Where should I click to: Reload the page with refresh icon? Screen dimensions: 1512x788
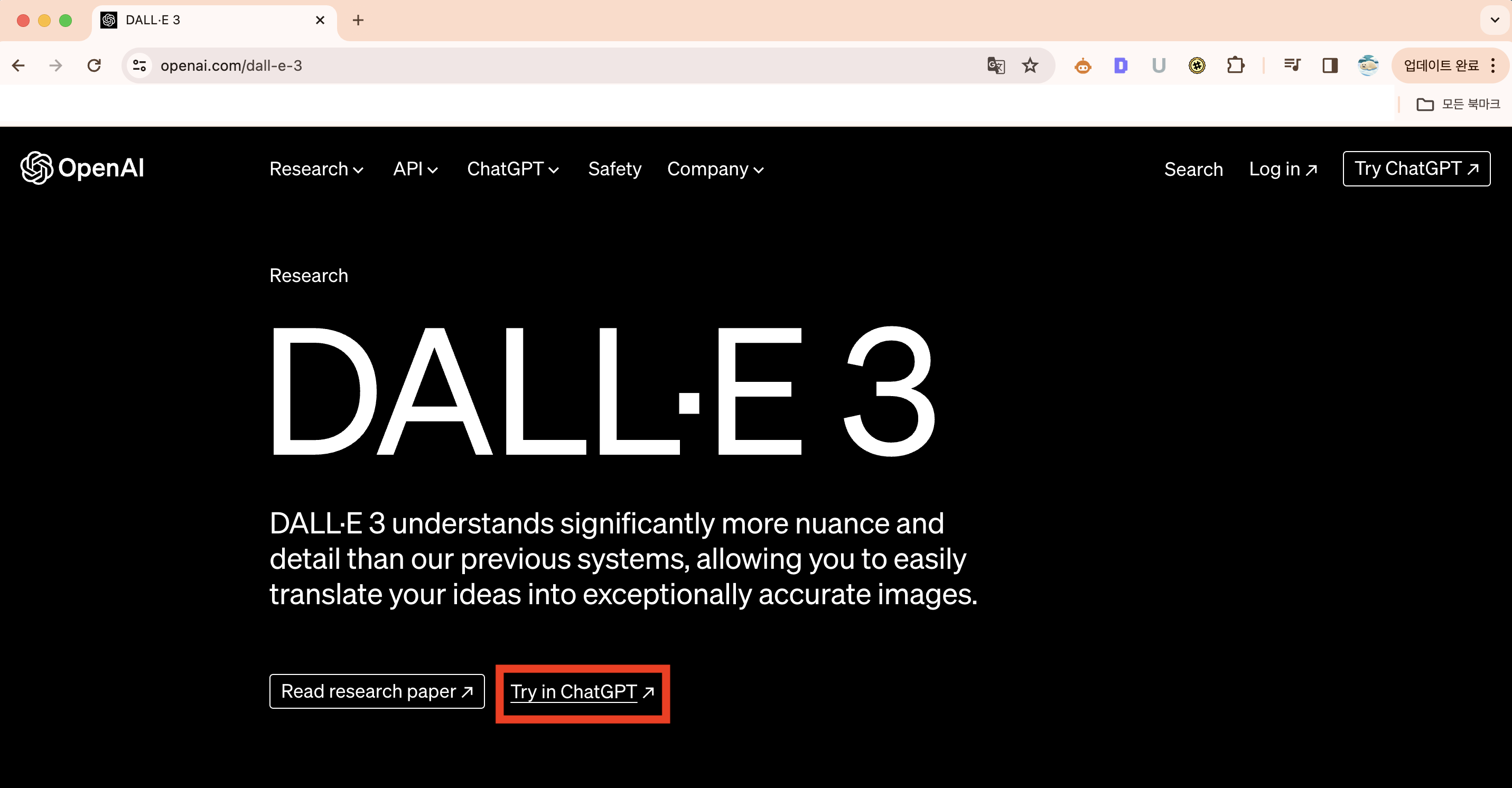[94, 65]
